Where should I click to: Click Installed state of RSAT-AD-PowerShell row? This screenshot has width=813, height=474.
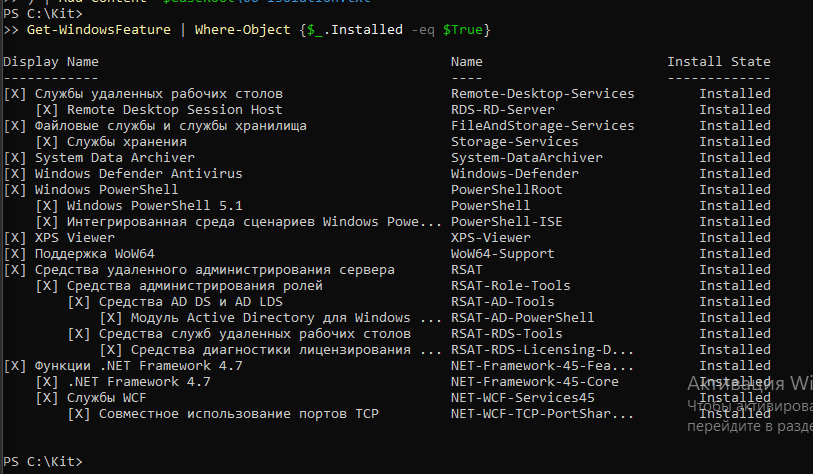[735, 318]
